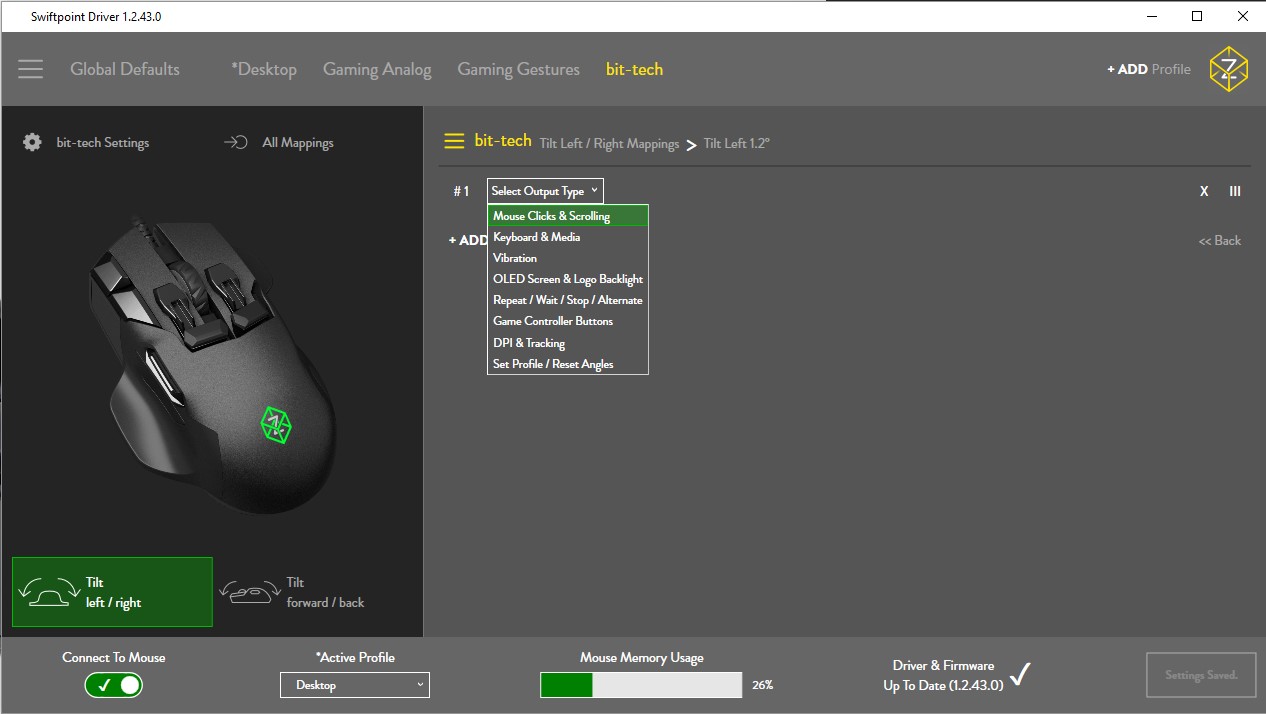Viewport: 1266px width, 714px height.
Task: Toggle the Connect To Mouse switch
Action: tap(113, 685)
